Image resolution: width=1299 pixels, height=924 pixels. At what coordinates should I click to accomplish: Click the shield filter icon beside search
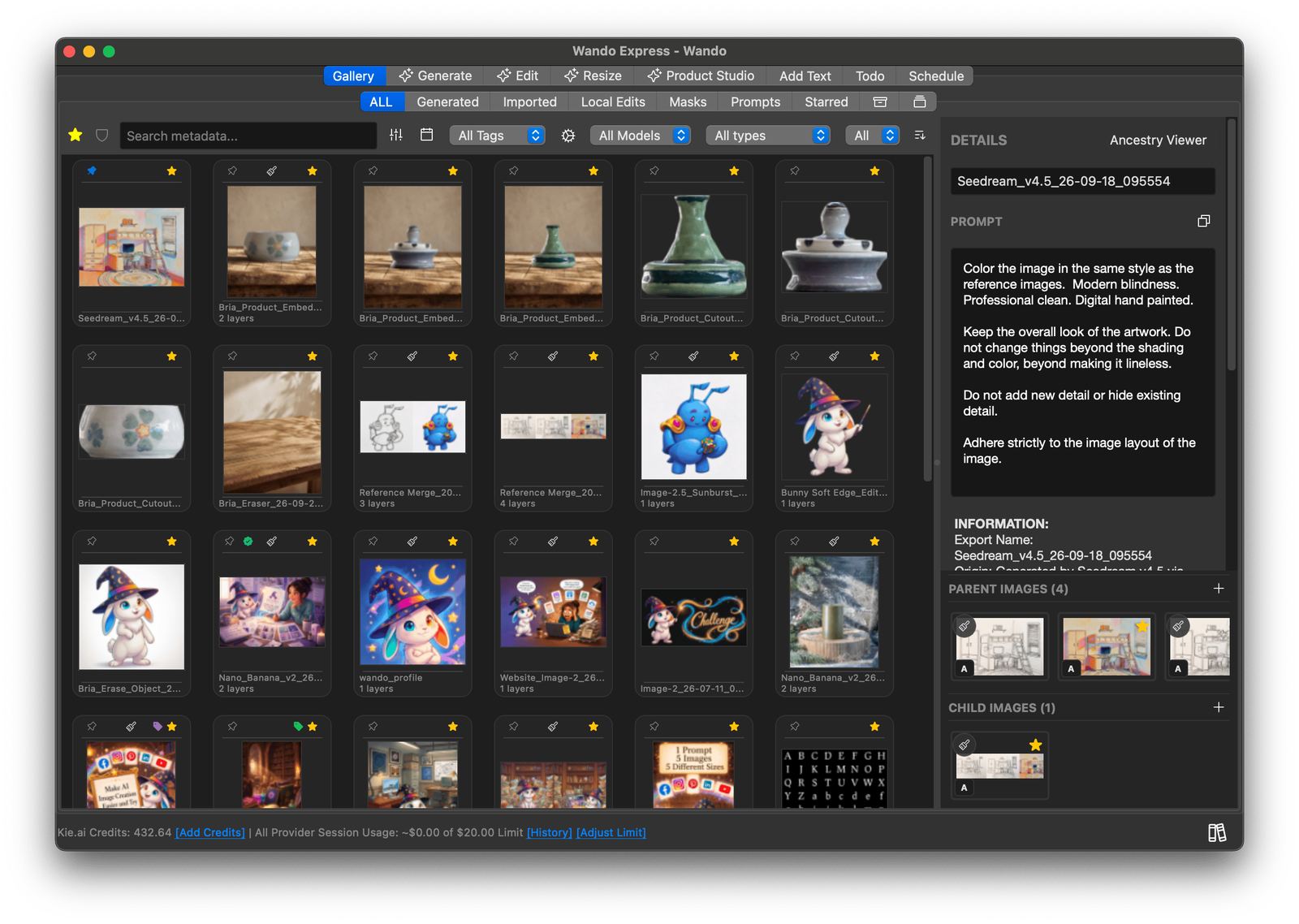click(102, 136)
